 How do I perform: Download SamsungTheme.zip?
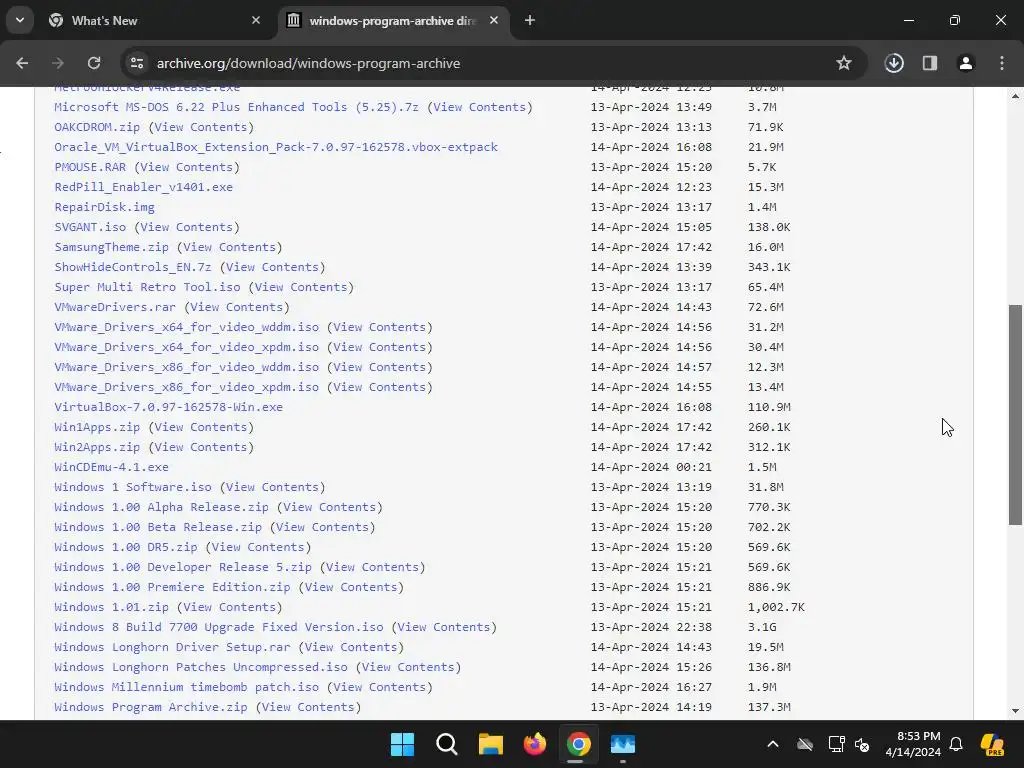112,248
